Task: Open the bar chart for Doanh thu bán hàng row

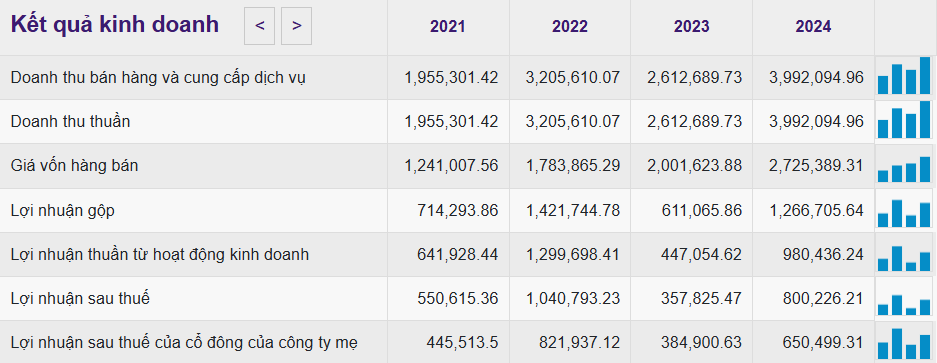Action: (x=904, y=76)
